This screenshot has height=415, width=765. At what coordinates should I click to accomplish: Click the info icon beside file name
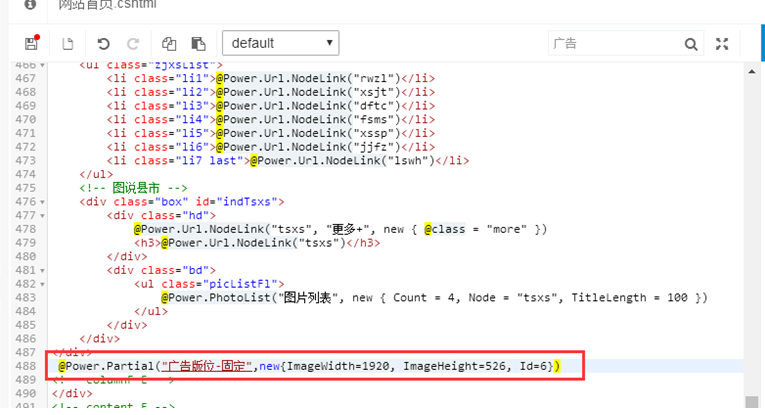(x=30, y=5)
